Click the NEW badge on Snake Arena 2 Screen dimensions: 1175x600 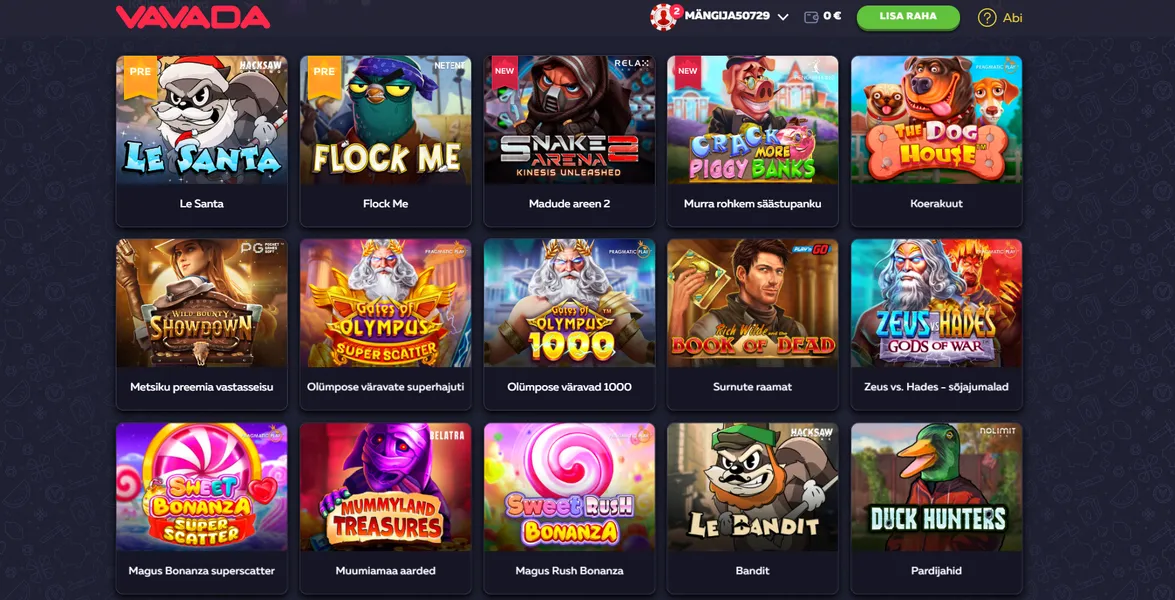[504, 73]
